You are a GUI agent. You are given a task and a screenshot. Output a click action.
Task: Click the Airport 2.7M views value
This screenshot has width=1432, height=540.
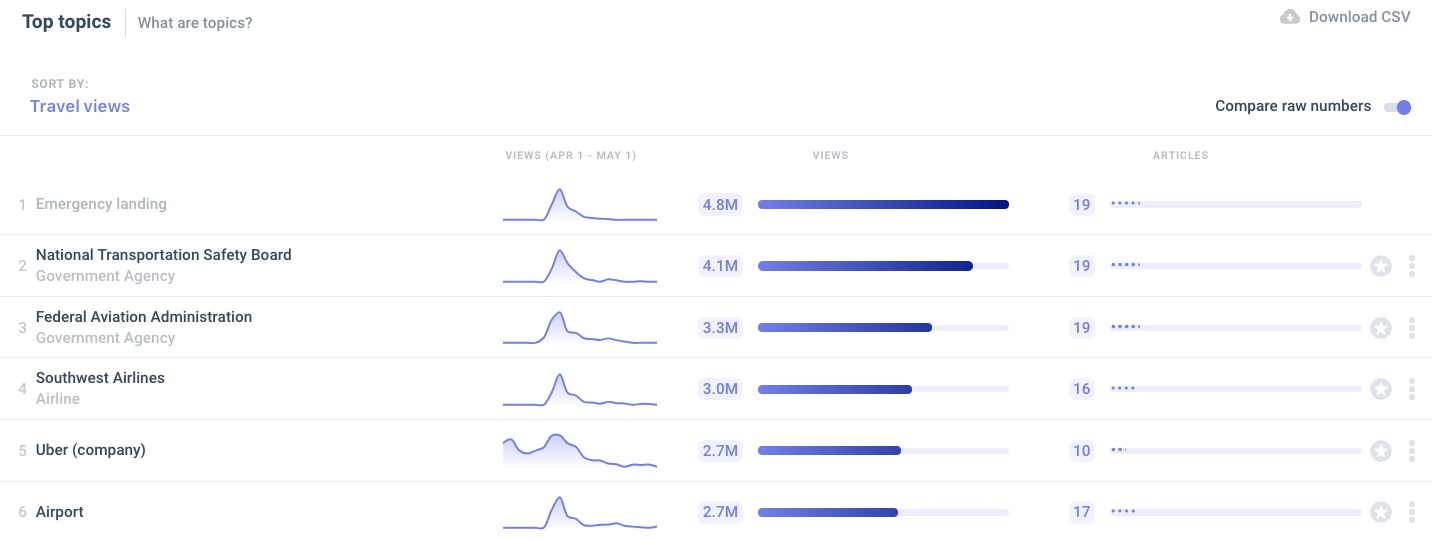pos(720,512)
